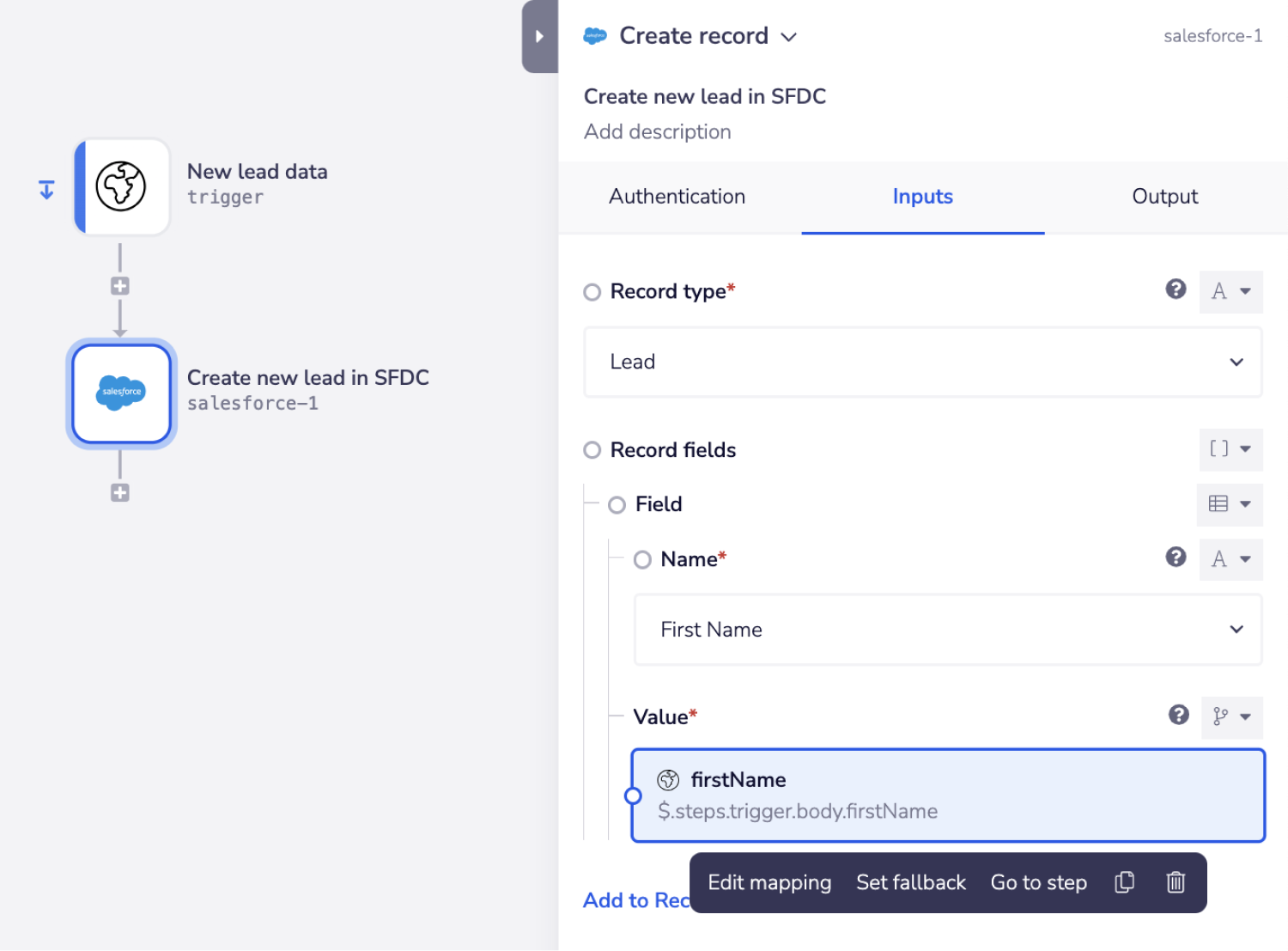Toggle the Record type connector circle

pos(592,292)
